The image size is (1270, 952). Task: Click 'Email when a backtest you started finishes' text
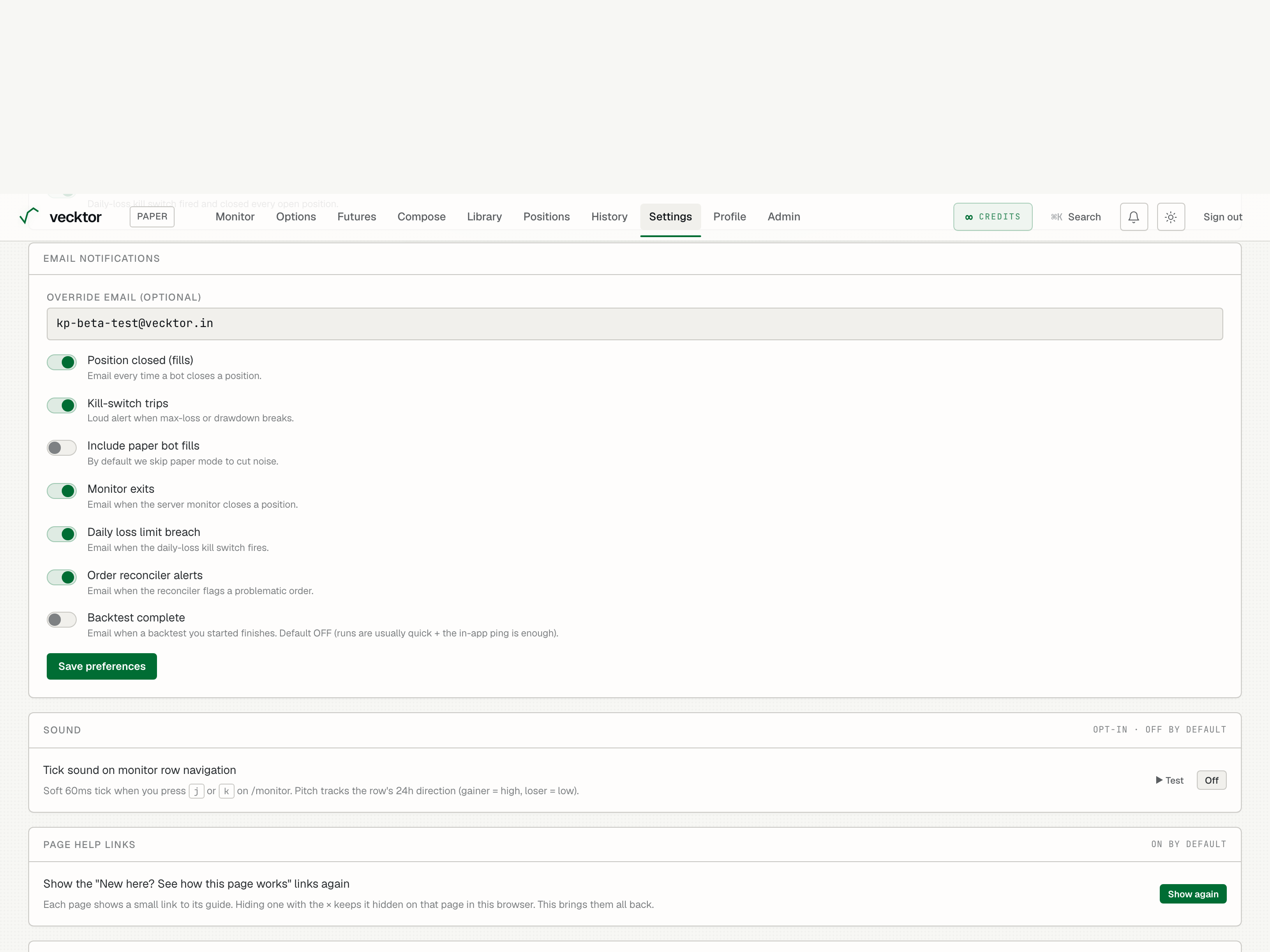(x=323, y=633)
